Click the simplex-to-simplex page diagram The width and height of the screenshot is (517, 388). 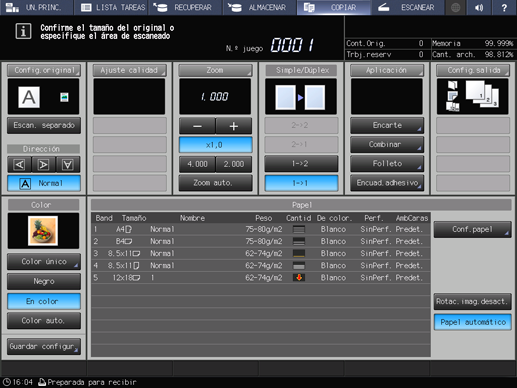click(301, 97)
